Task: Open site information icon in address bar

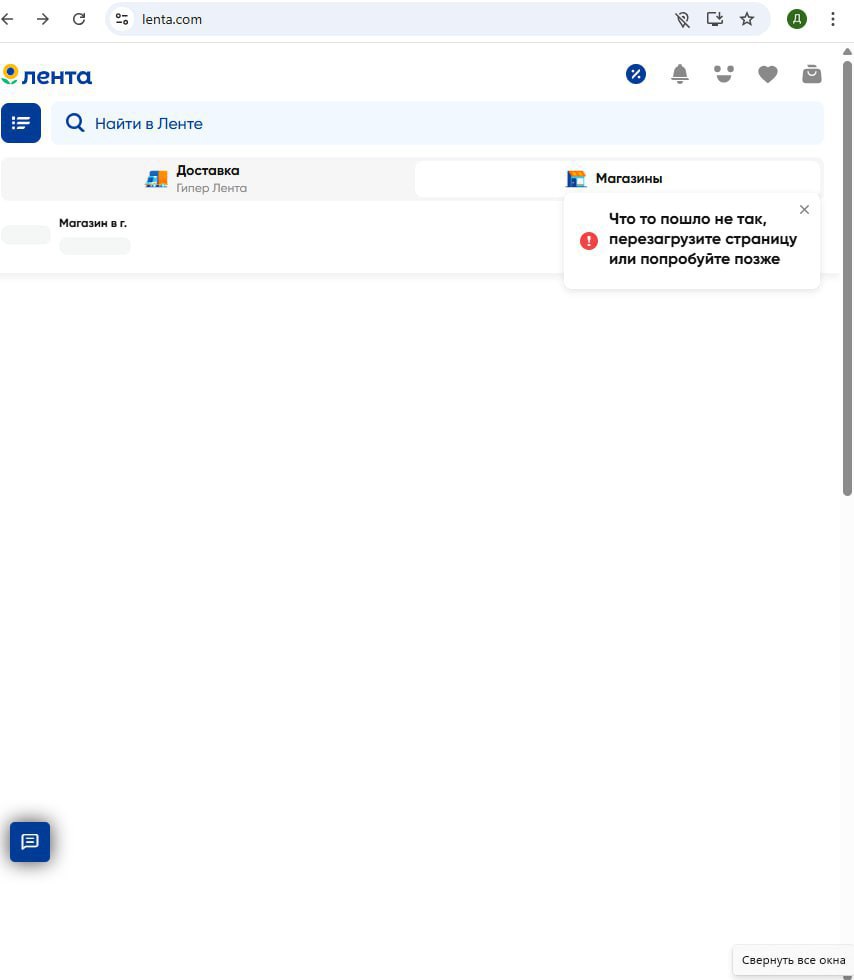Action: [x=122, y=19]
